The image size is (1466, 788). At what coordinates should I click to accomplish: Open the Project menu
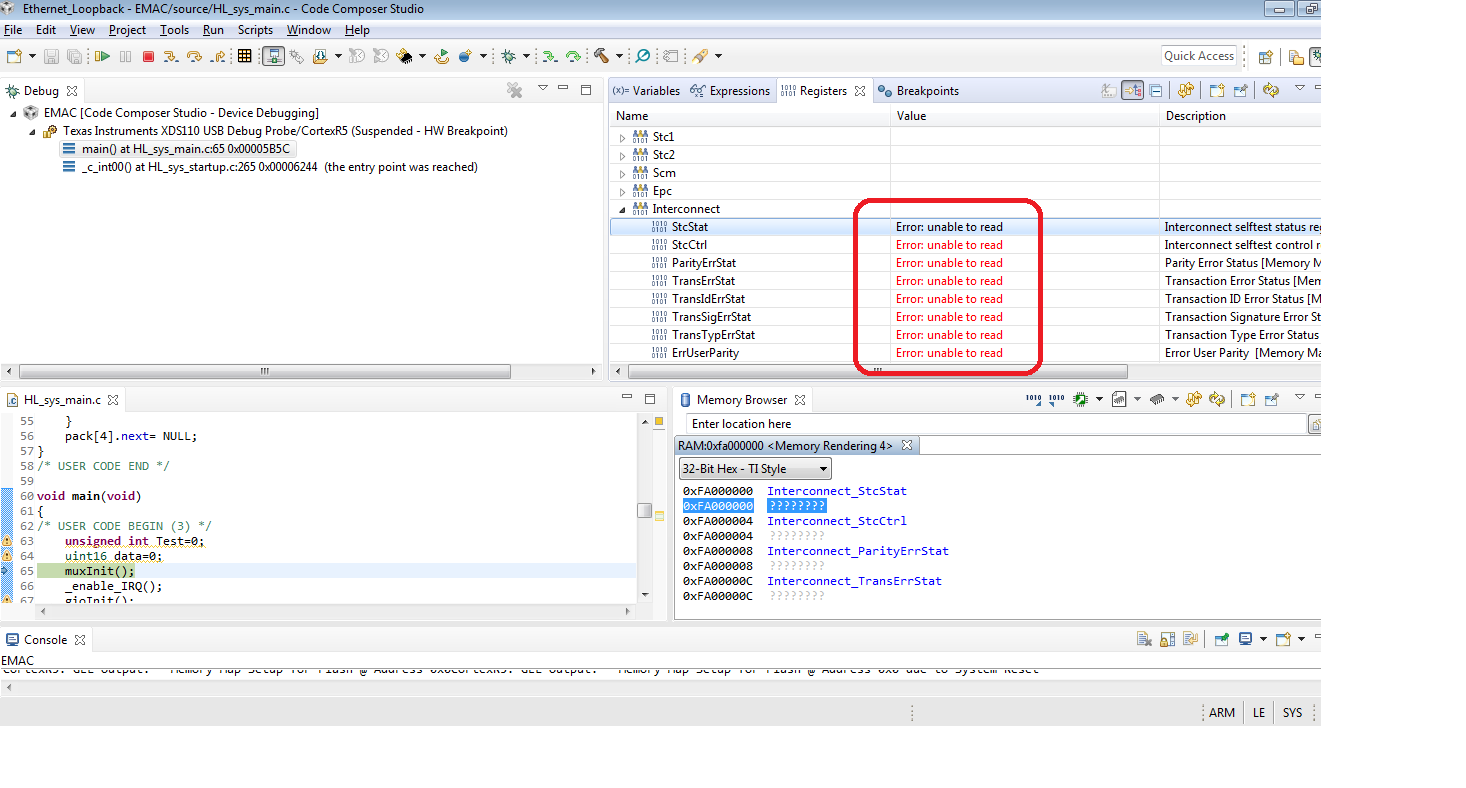127,30
